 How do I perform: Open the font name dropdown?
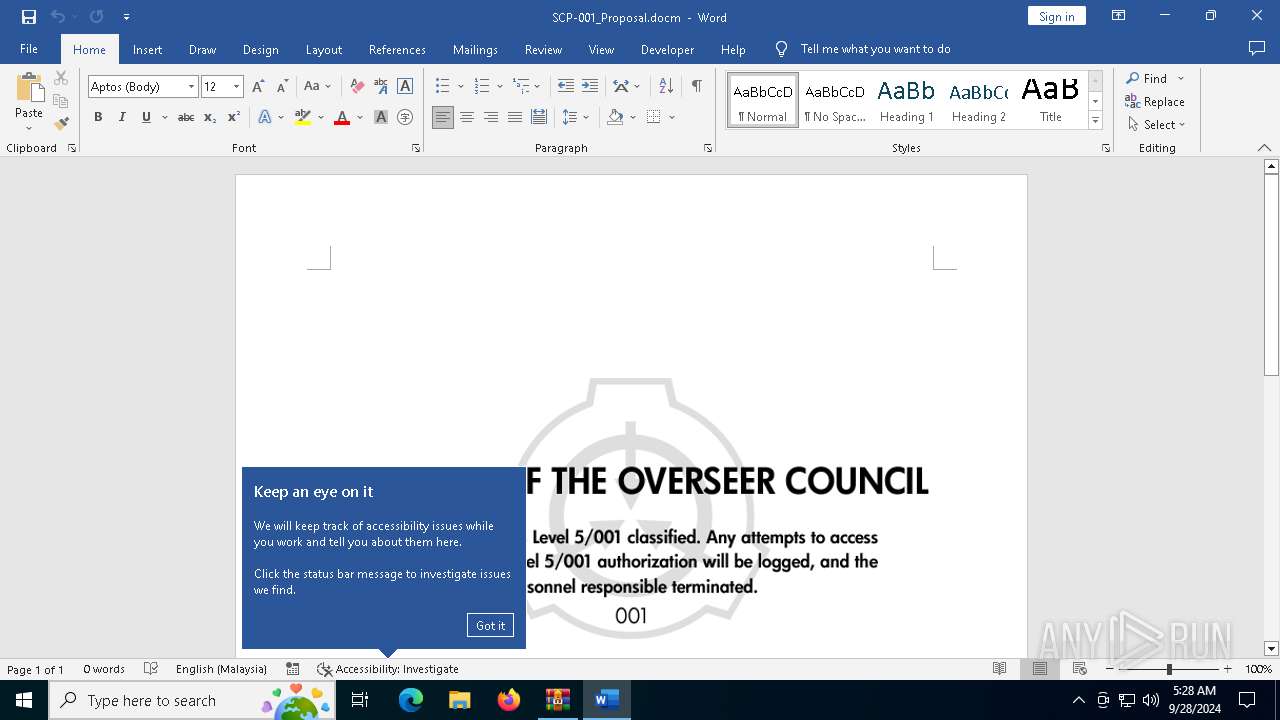tap(191, 87)
